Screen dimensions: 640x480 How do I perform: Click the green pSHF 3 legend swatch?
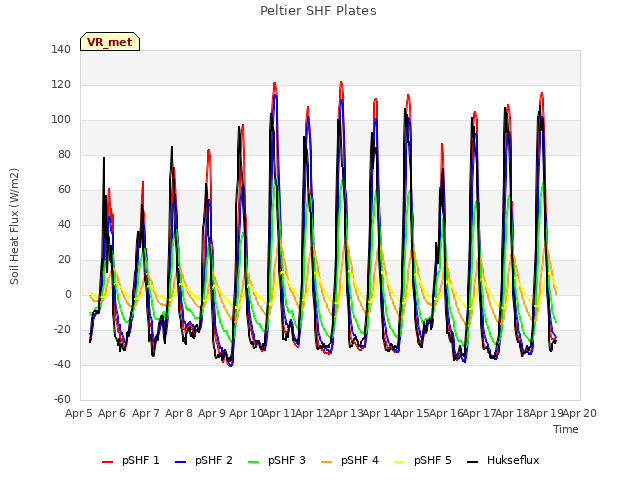click(x=253, y=462)
